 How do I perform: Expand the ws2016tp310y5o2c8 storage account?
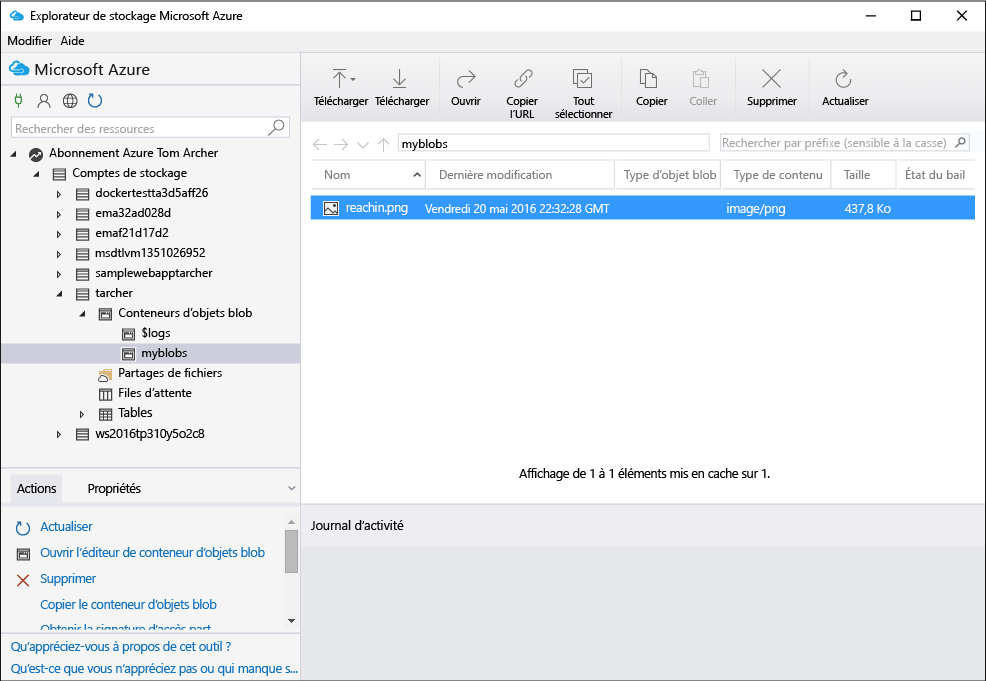pos(59,435)
